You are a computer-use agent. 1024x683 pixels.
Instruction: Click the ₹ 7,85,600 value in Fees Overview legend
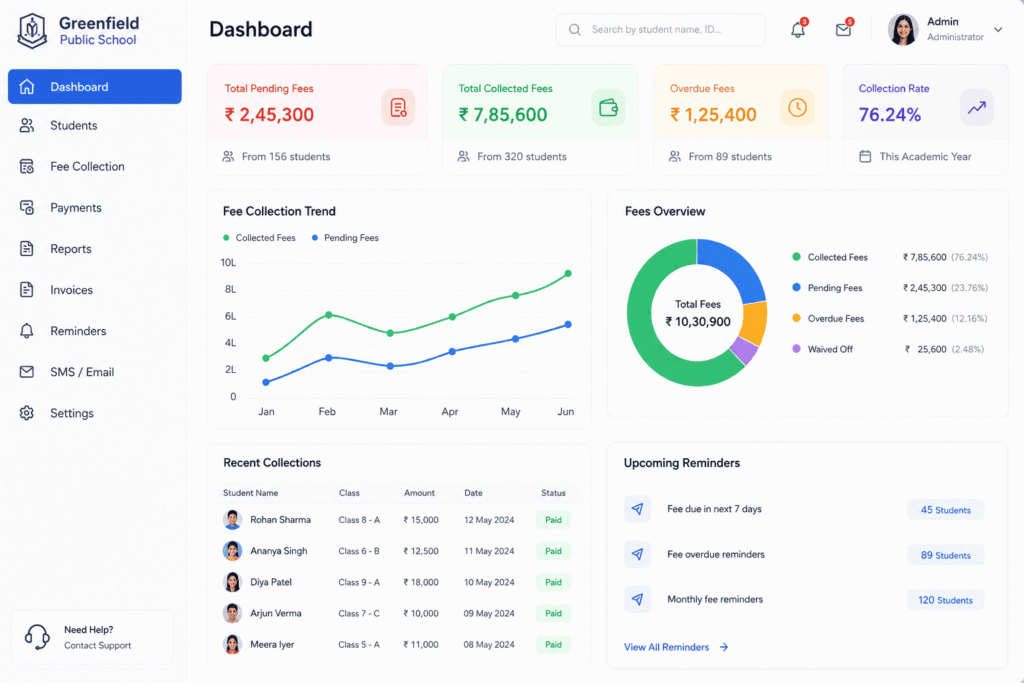[924, 257]
